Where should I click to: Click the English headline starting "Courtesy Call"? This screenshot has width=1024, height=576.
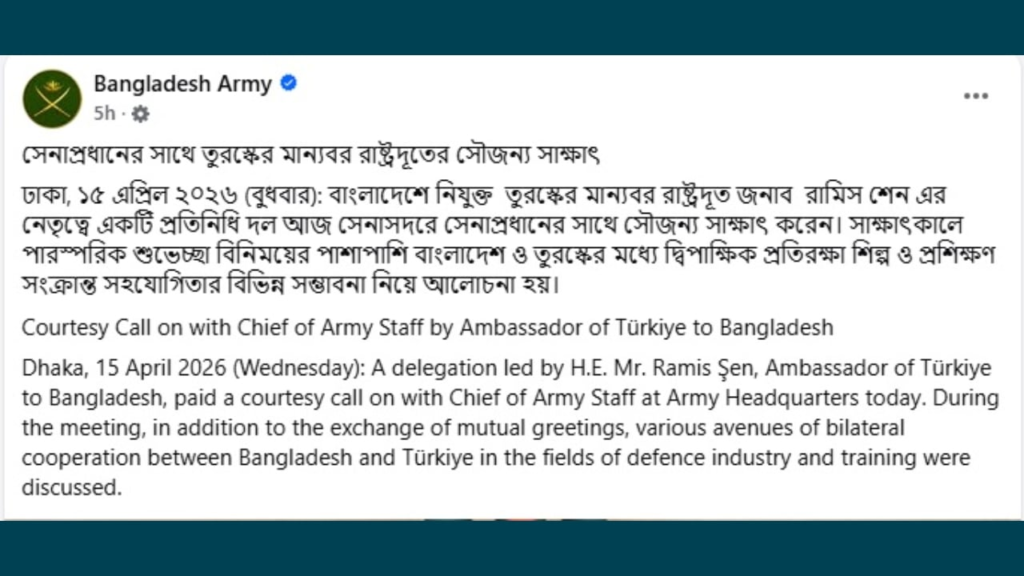point(427,327)
